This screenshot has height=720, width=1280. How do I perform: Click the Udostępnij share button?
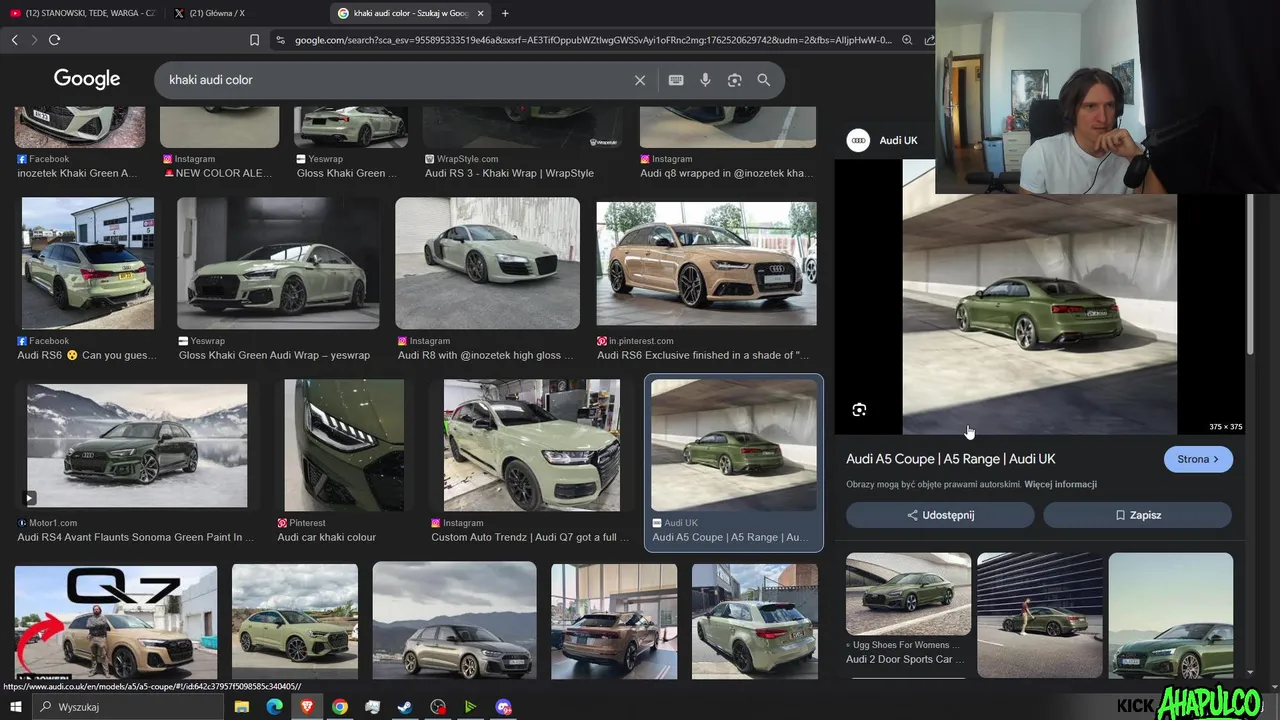click(940, 515)
